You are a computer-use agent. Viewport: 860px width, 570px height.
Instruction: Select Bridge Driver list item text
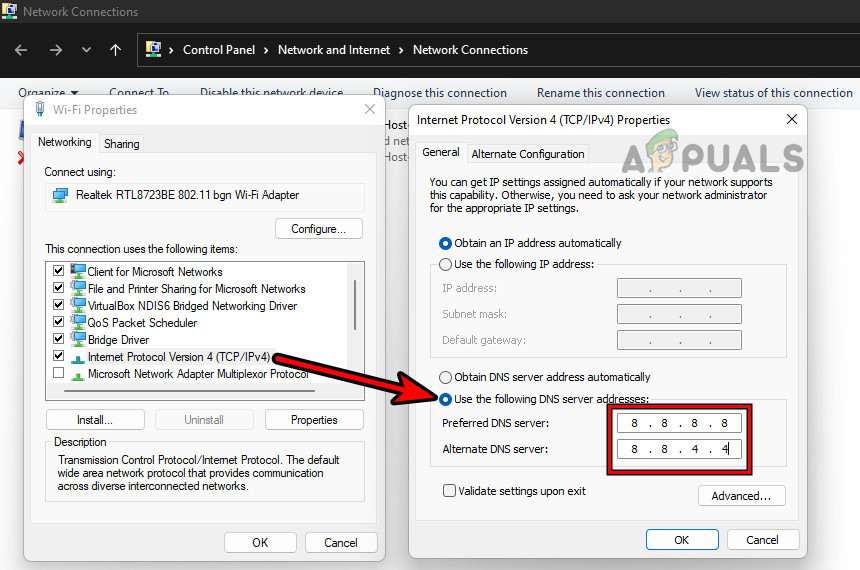coord(118,340)
